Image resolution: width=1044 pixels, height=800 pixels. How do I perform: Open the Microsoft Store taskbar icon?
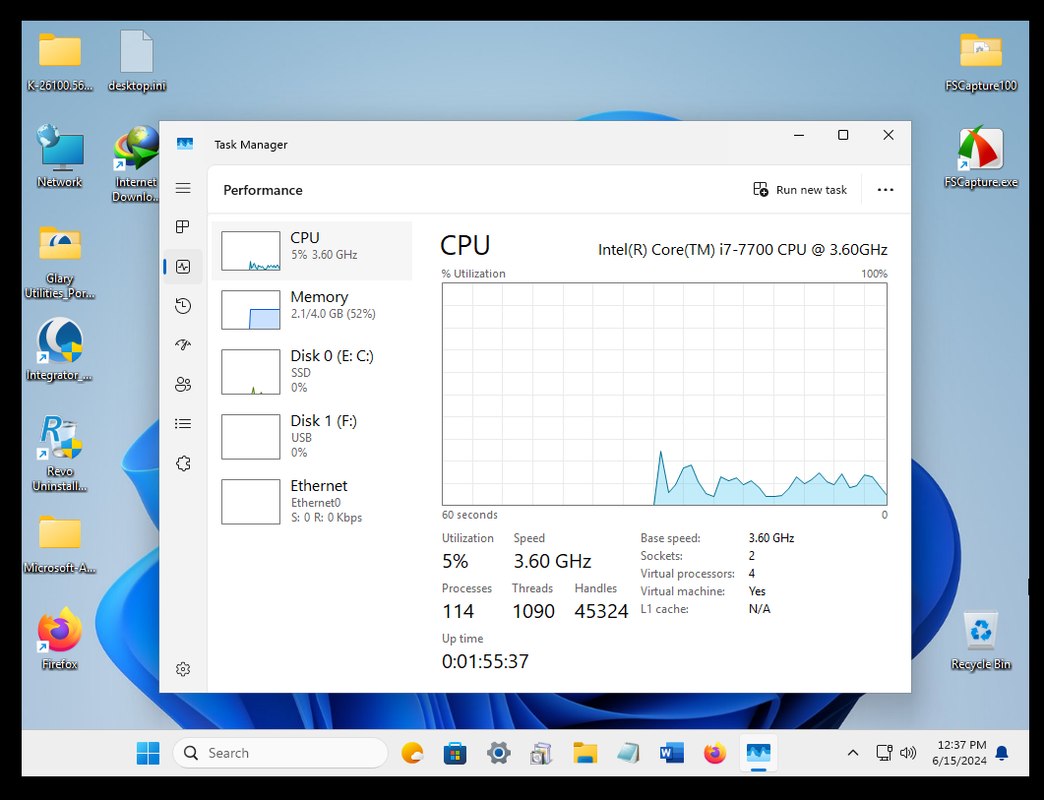pos(455,753)
